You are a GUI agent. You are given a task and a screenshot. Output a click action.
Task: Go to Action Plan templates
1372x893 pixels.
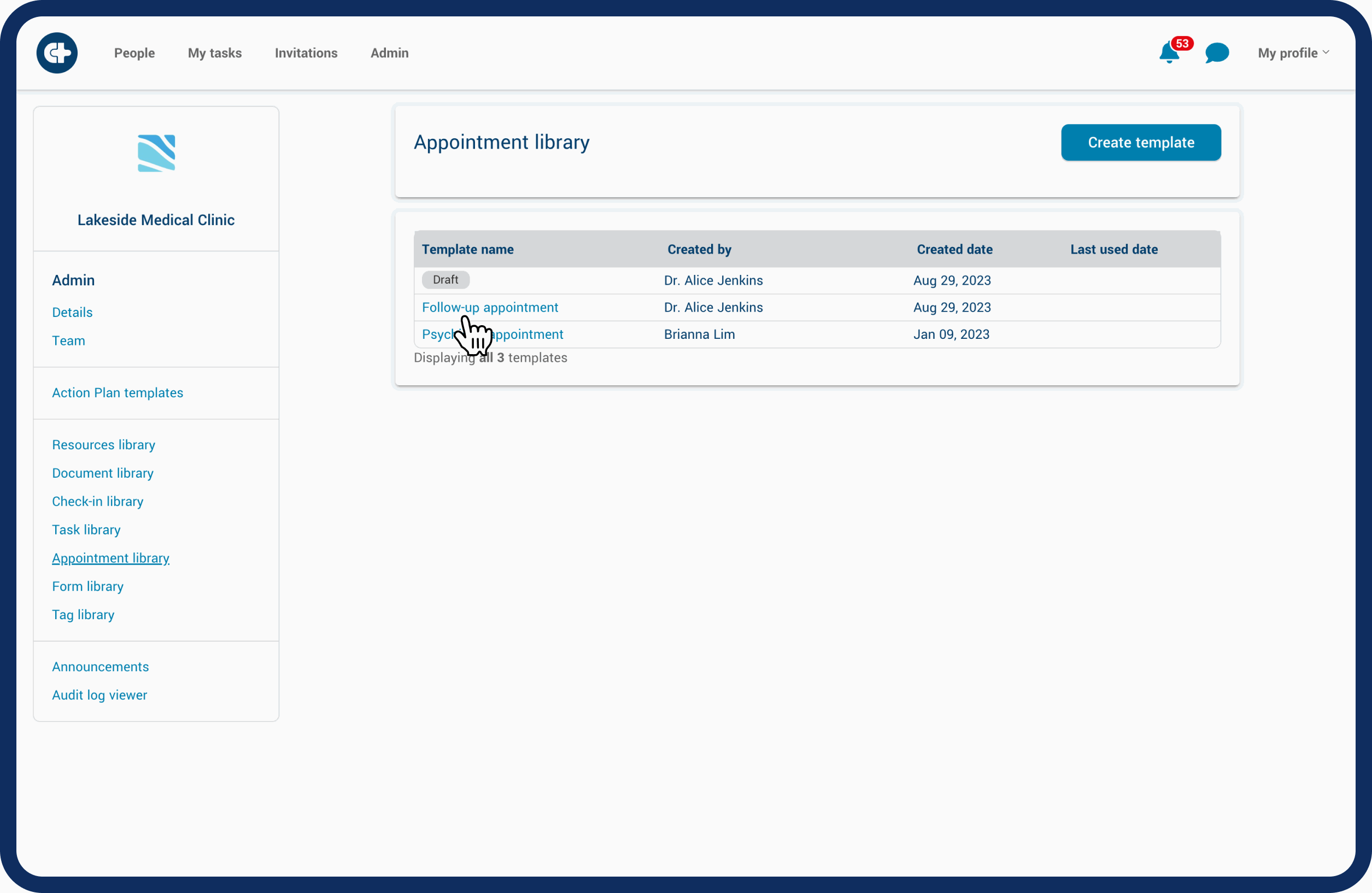point(118,392)
